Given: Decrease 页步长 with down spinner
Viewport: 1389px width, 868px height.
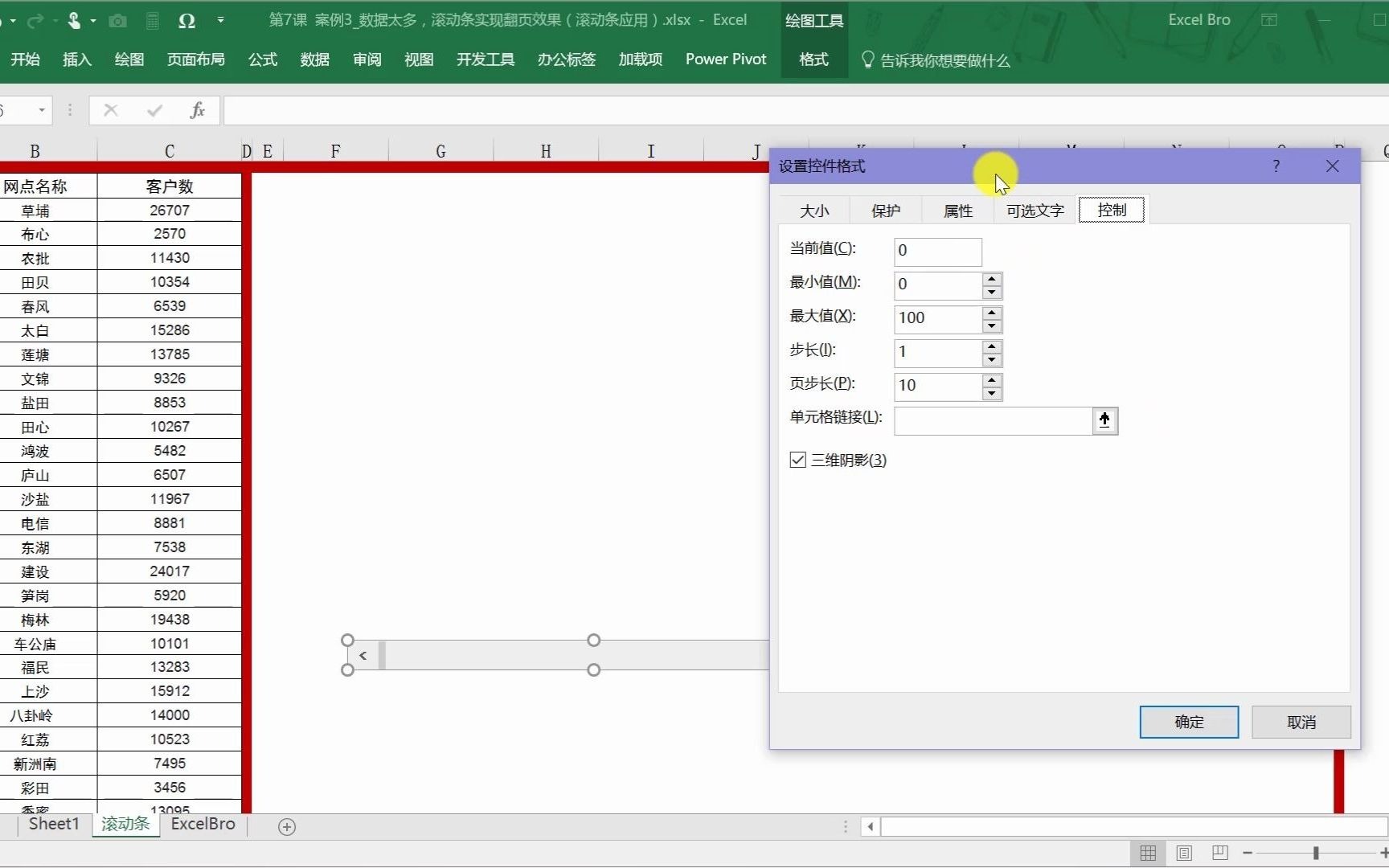Looking at the screenshot, I should pyautogui.click(x=992, y=393).
